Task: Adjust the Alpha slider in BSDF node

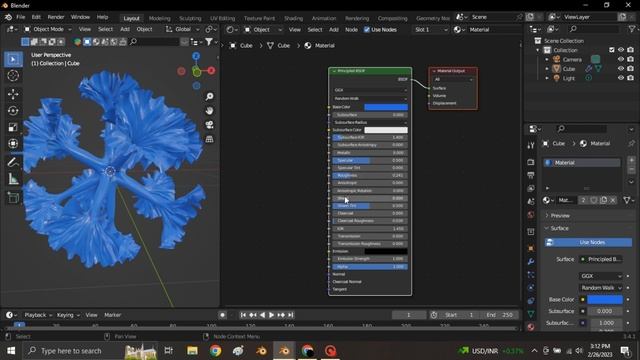Action: (370, 267)
